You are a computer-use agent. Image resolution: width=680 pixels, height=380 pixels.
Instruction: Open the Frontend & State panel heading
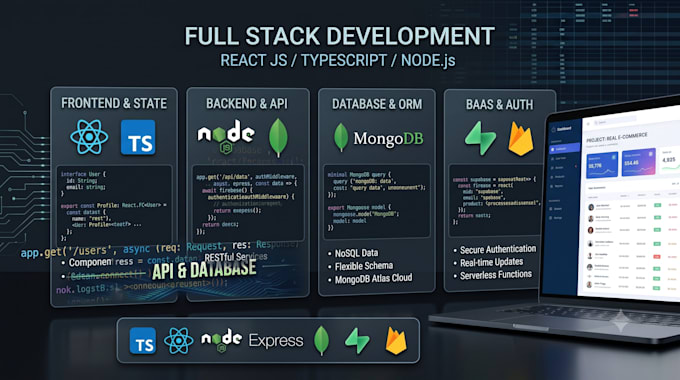(x=114, y=103)
